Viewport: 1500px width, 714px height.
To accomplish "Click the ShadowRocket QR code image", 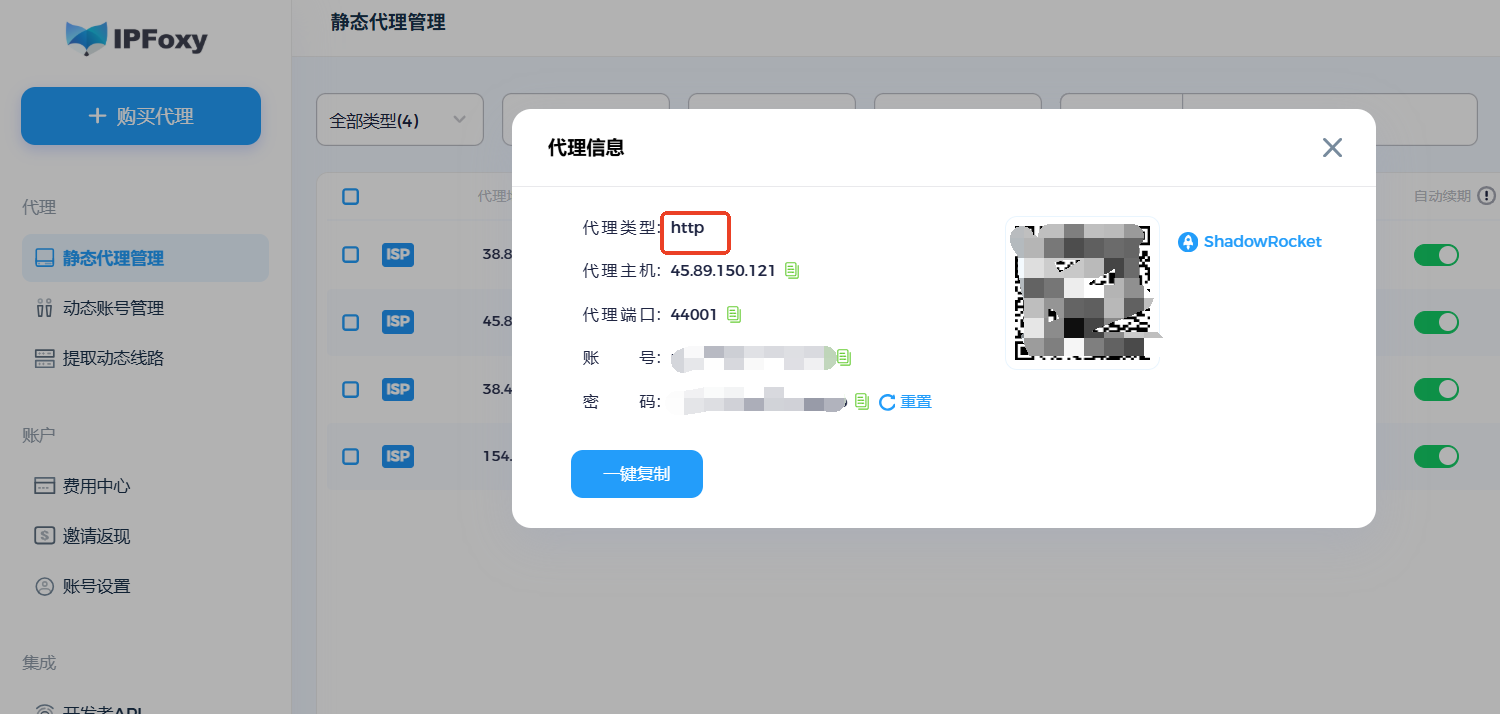I will coord(1082,293).
